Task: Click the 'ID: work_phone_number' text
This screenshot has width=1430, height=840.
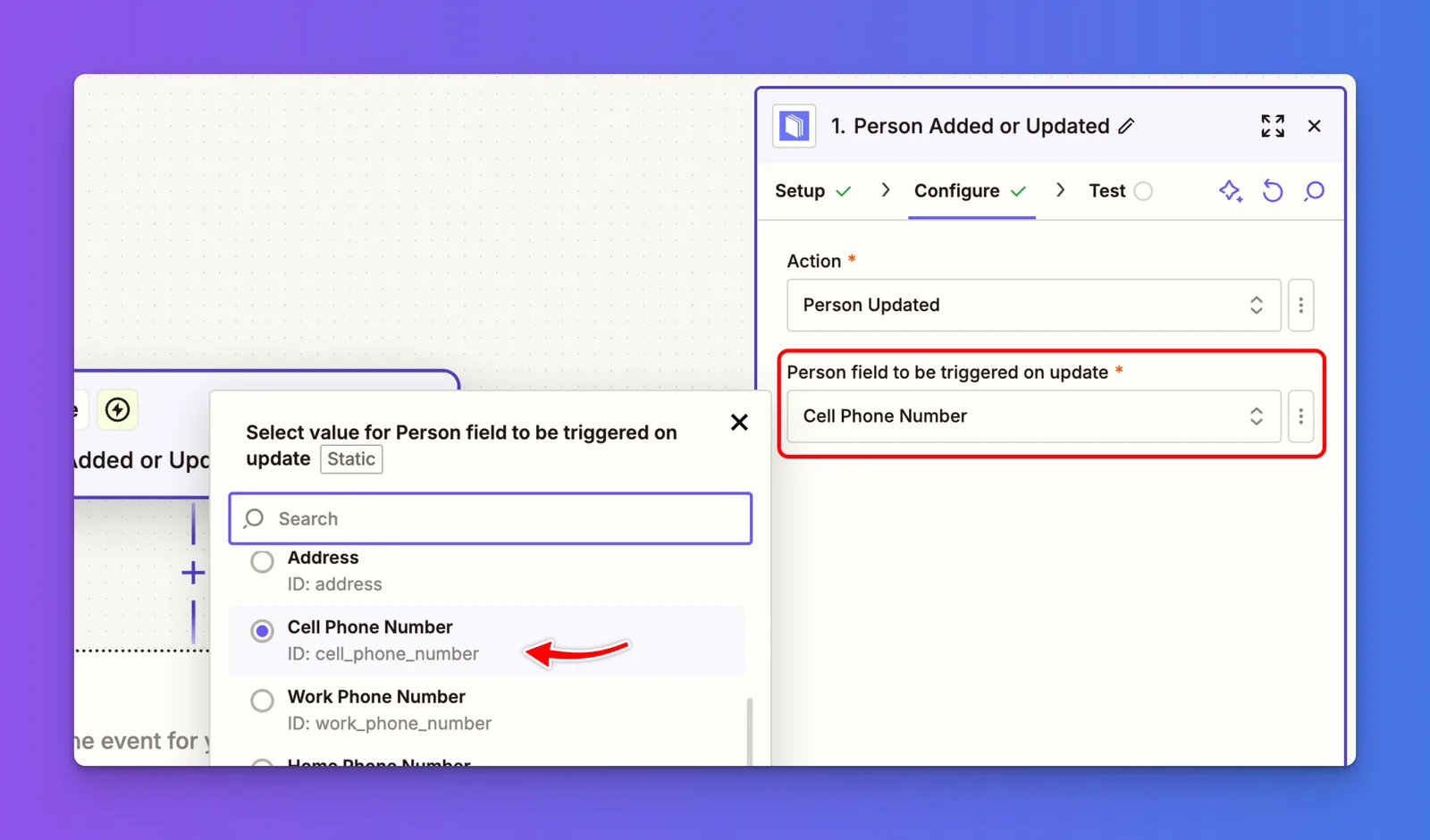Action: tap(390, 724)
